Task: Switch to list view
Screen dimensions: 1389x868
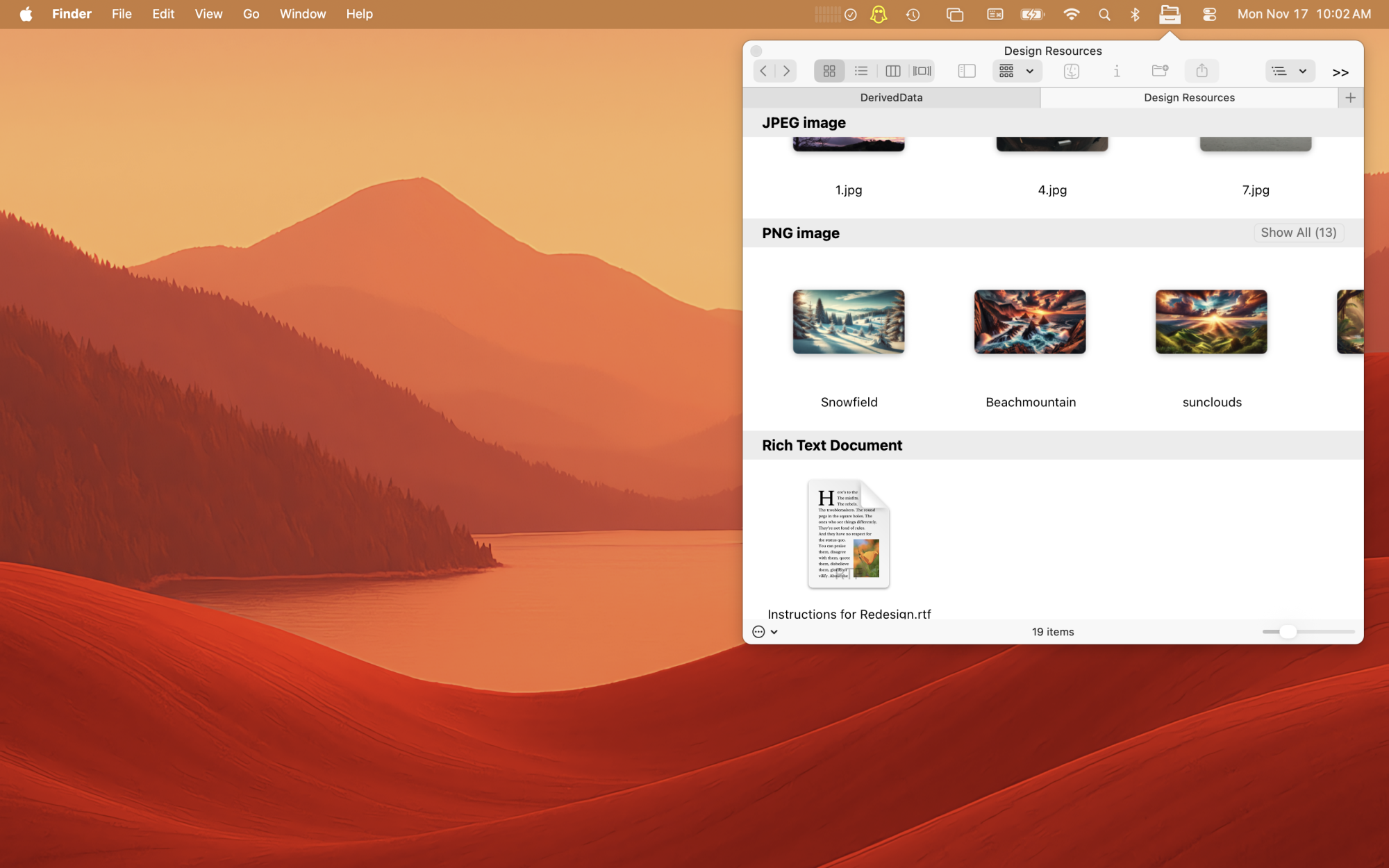Action: click(x=861, y=70)
